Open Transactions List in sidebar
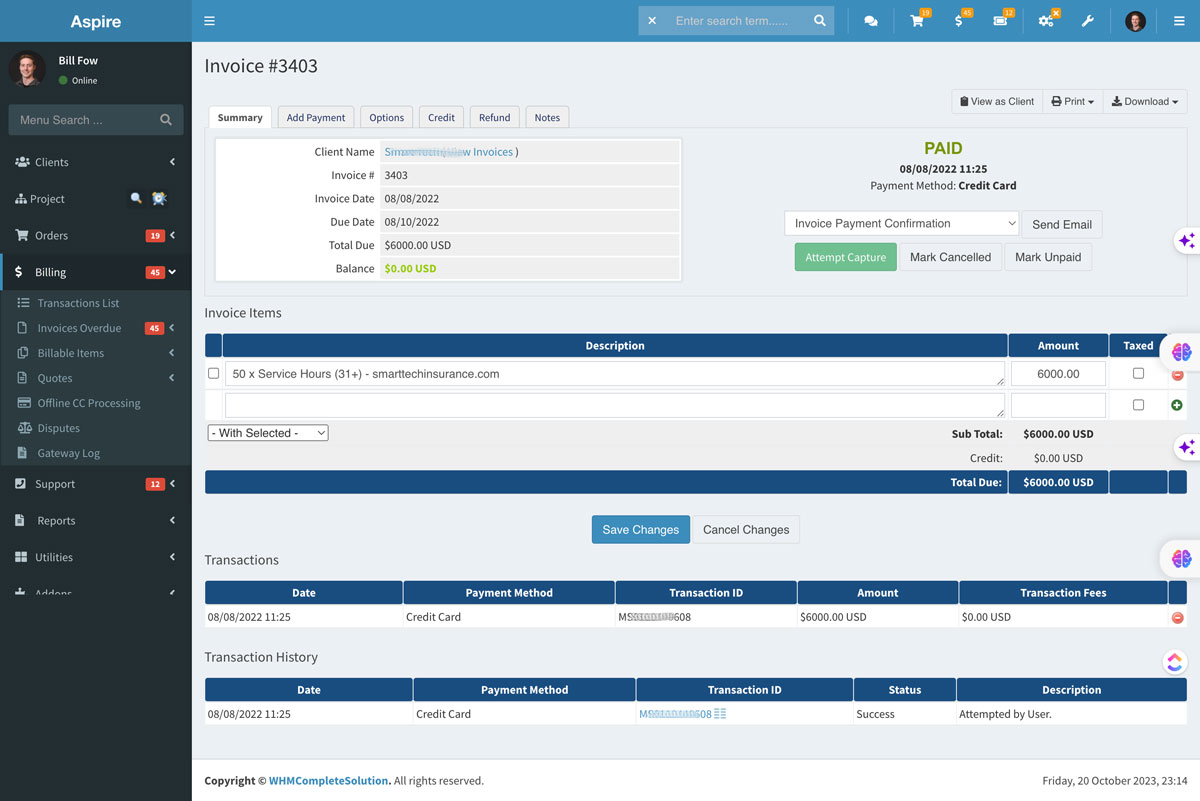This screenshot has width=1200, height=801. (78, 303)
